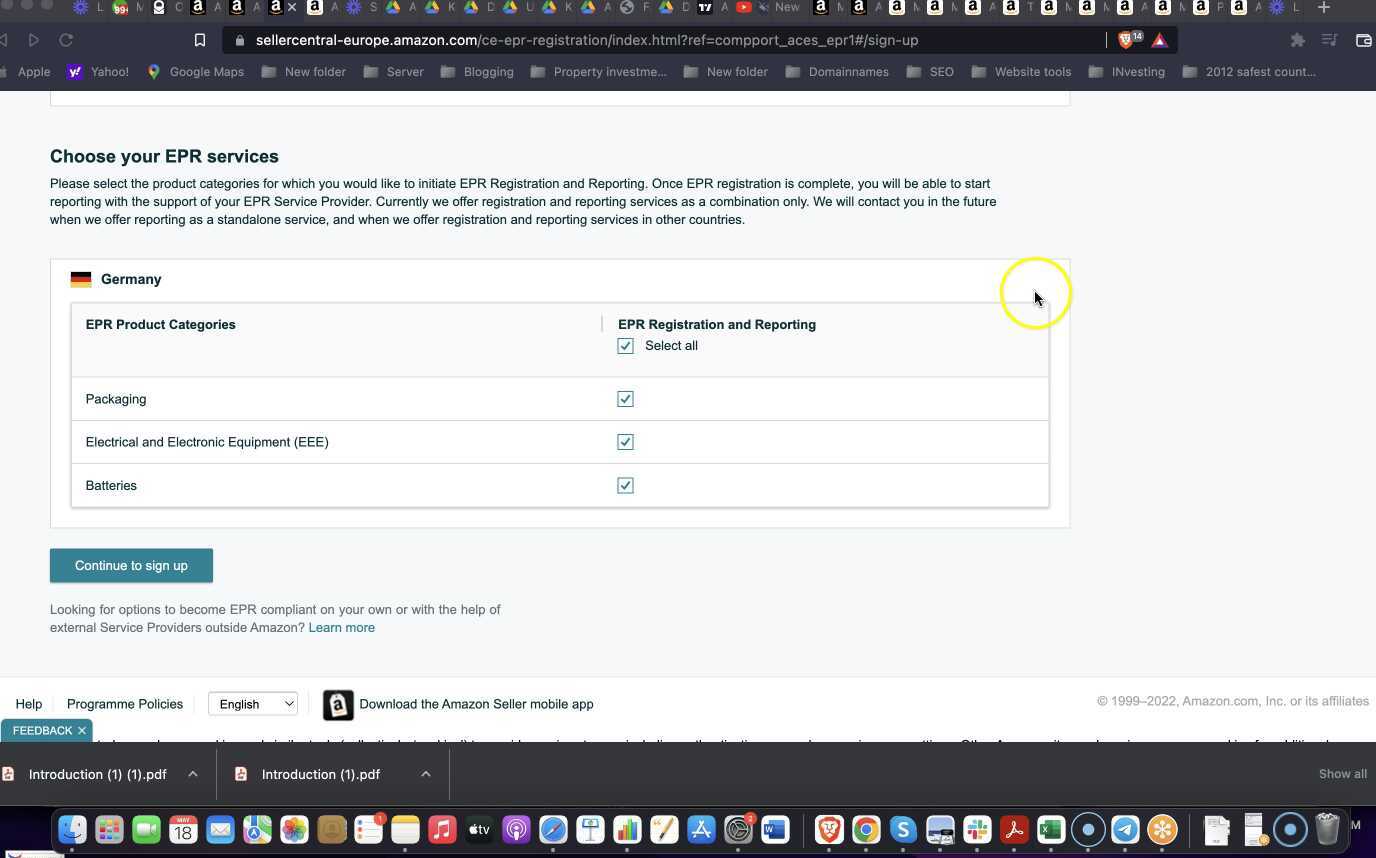Image resolution: width=1376 pixels, height=858 pixels.
Task: Open browser extensions puzzle icon
Action: 1297,40
